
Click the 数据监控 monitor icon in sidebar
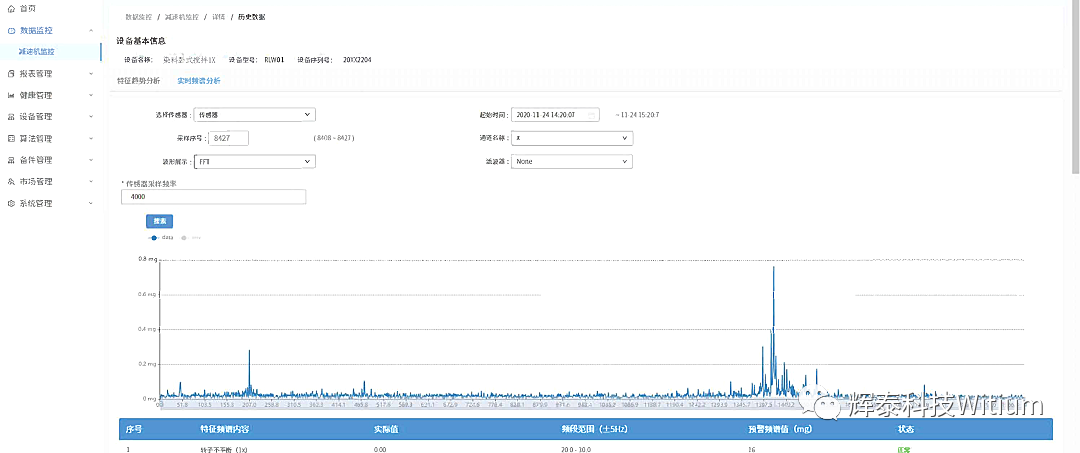point(10,31)
